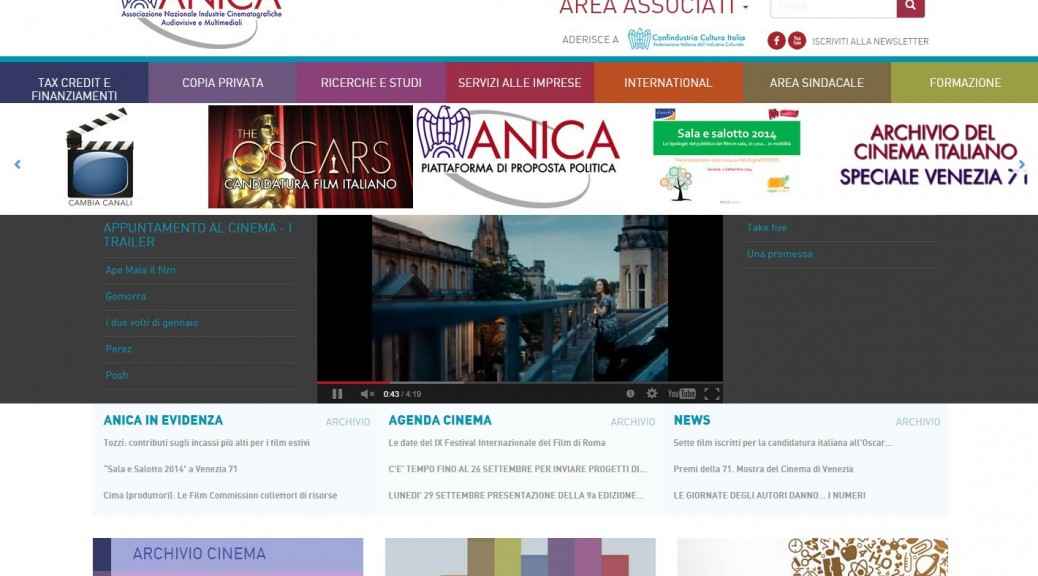Click the playing trailer video frame
Screen dimensions: 1038x576
[520, 298]
